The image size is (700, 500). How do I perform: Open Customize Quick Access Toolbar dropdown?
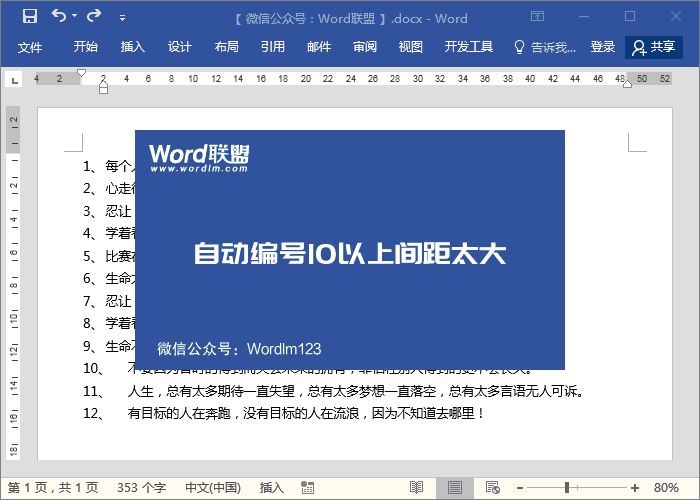[122, 18]
